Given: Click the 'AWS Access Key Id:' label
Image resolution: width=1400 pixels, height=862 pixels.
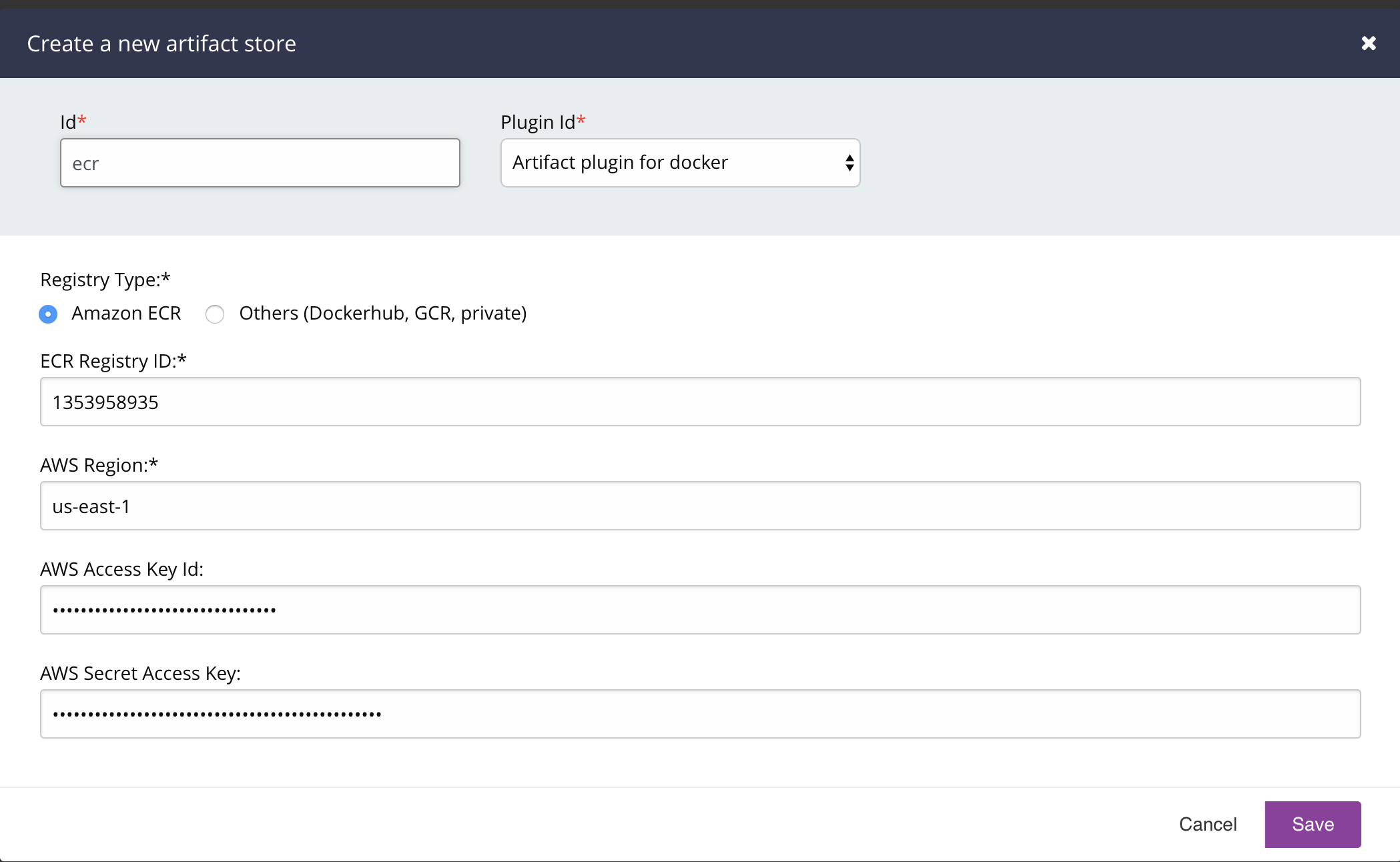Looking at the screenshot, I should (x=121, y=569).
